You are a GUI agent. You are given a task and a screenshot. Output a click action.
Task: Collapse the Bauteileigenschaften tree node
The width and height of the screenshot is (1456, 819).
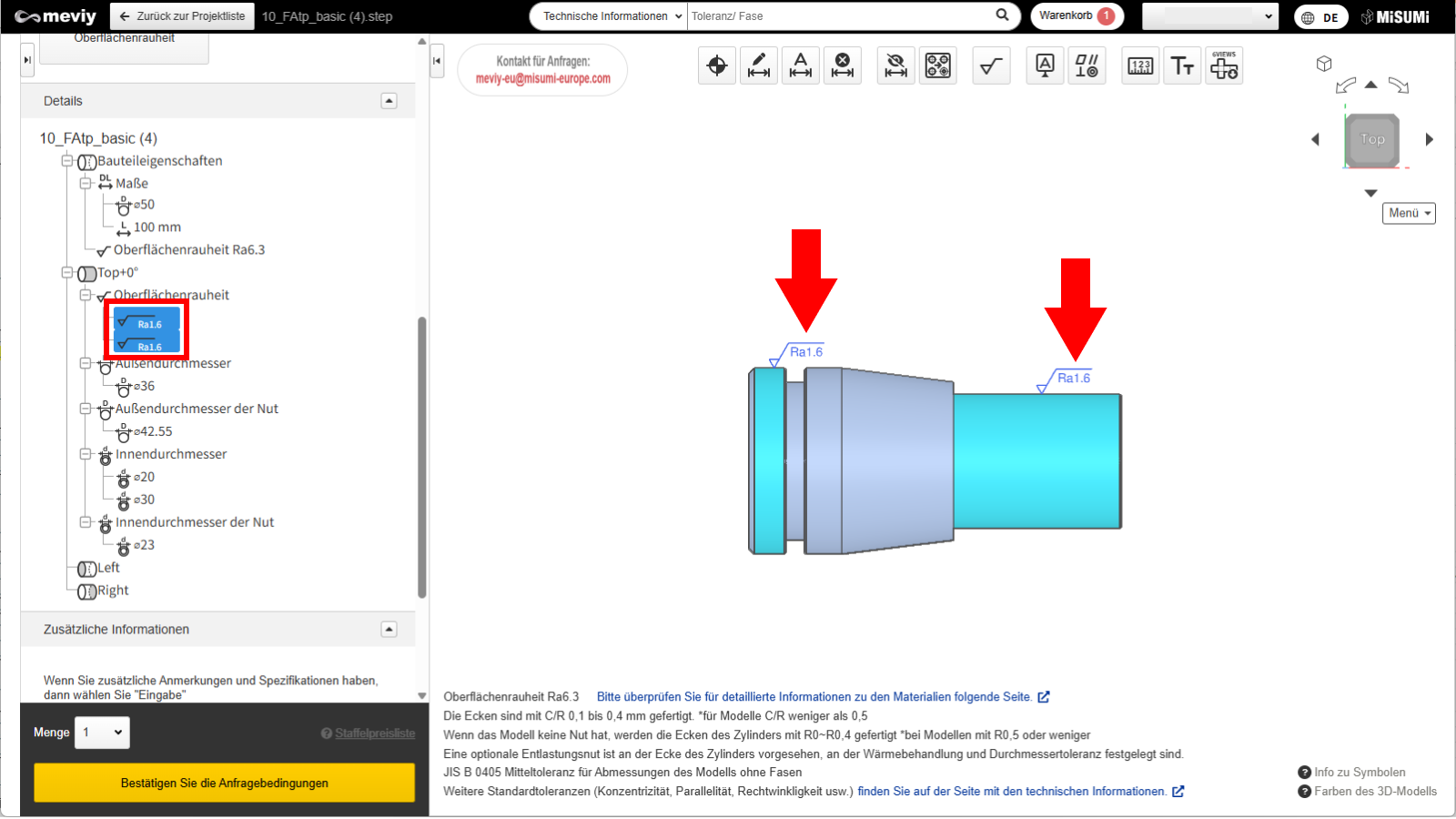(66, 161)
